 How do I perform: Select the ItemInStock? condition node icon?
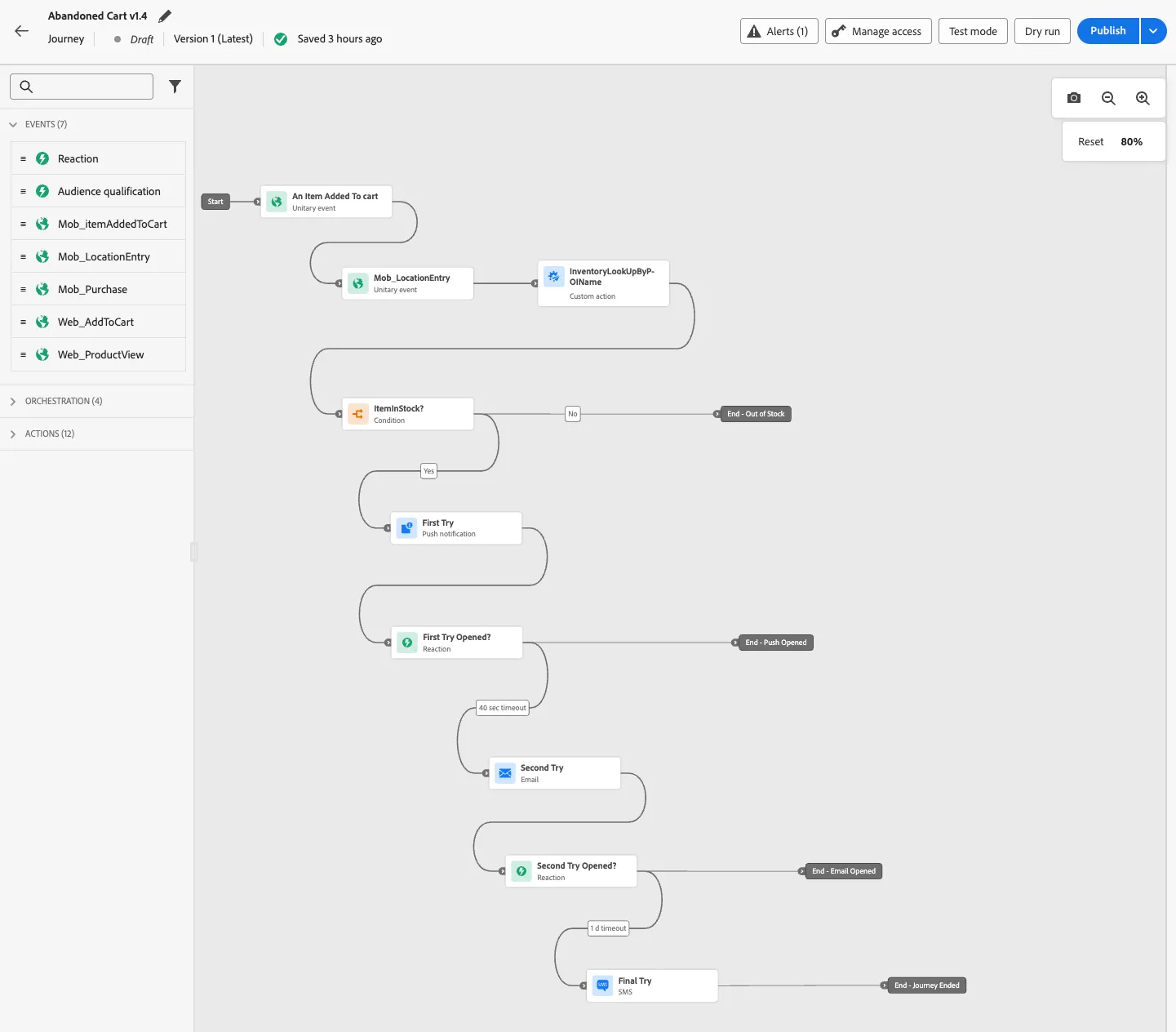(x=358, y=414)
